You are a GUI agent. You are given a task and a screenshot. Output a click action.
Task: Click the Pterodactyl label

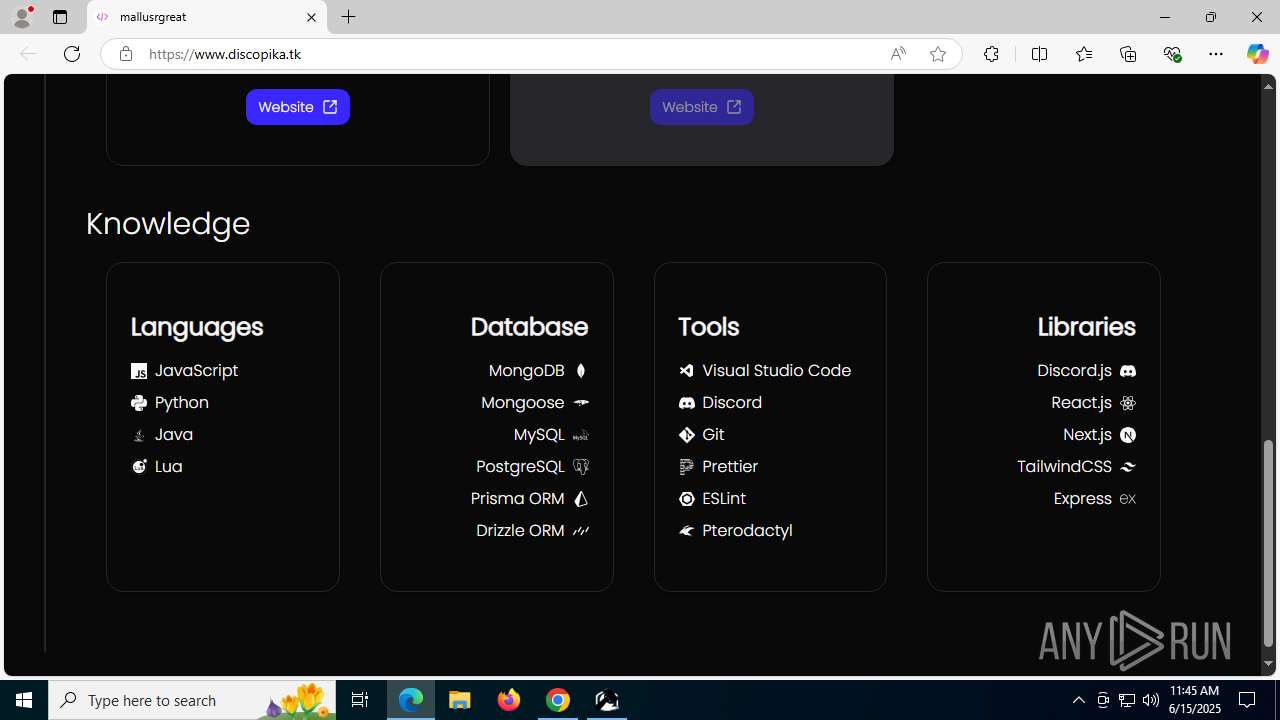[x=747, y=531]
